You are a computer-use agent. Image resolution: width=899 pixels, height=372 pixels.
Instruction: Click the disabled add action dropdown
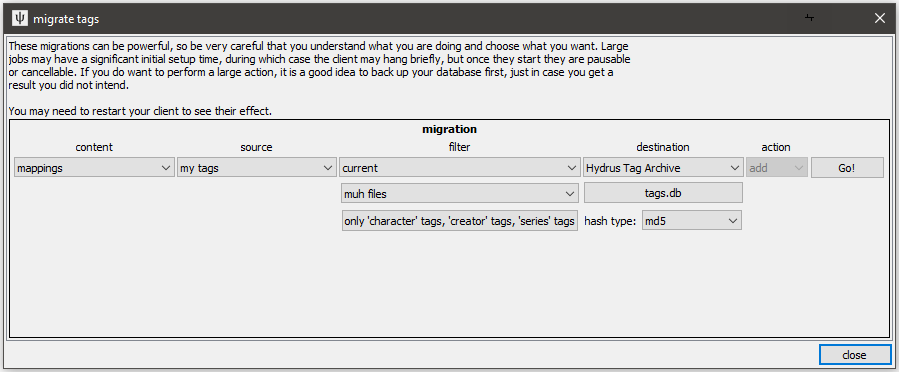pyautogui.click(x=776, y=168)
